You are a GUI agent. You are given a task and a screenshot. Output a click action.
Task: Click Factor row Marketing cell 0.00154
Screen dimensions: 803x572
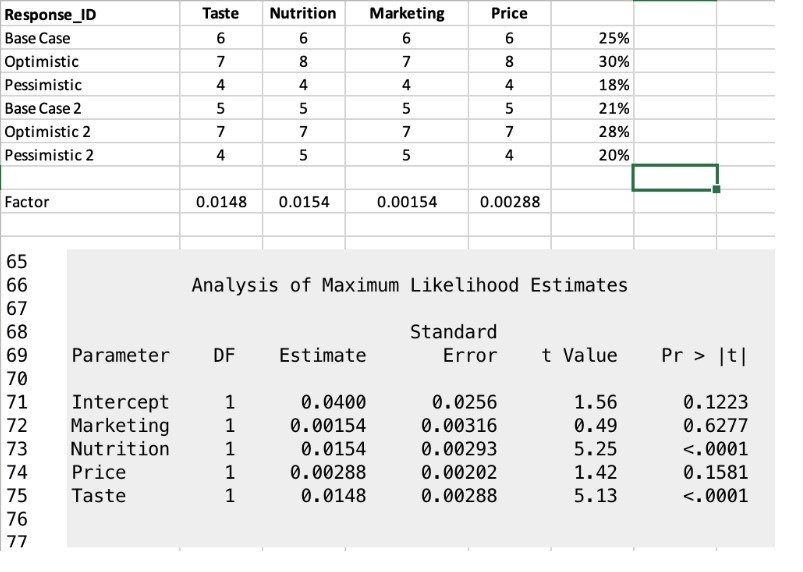(407, 202)
